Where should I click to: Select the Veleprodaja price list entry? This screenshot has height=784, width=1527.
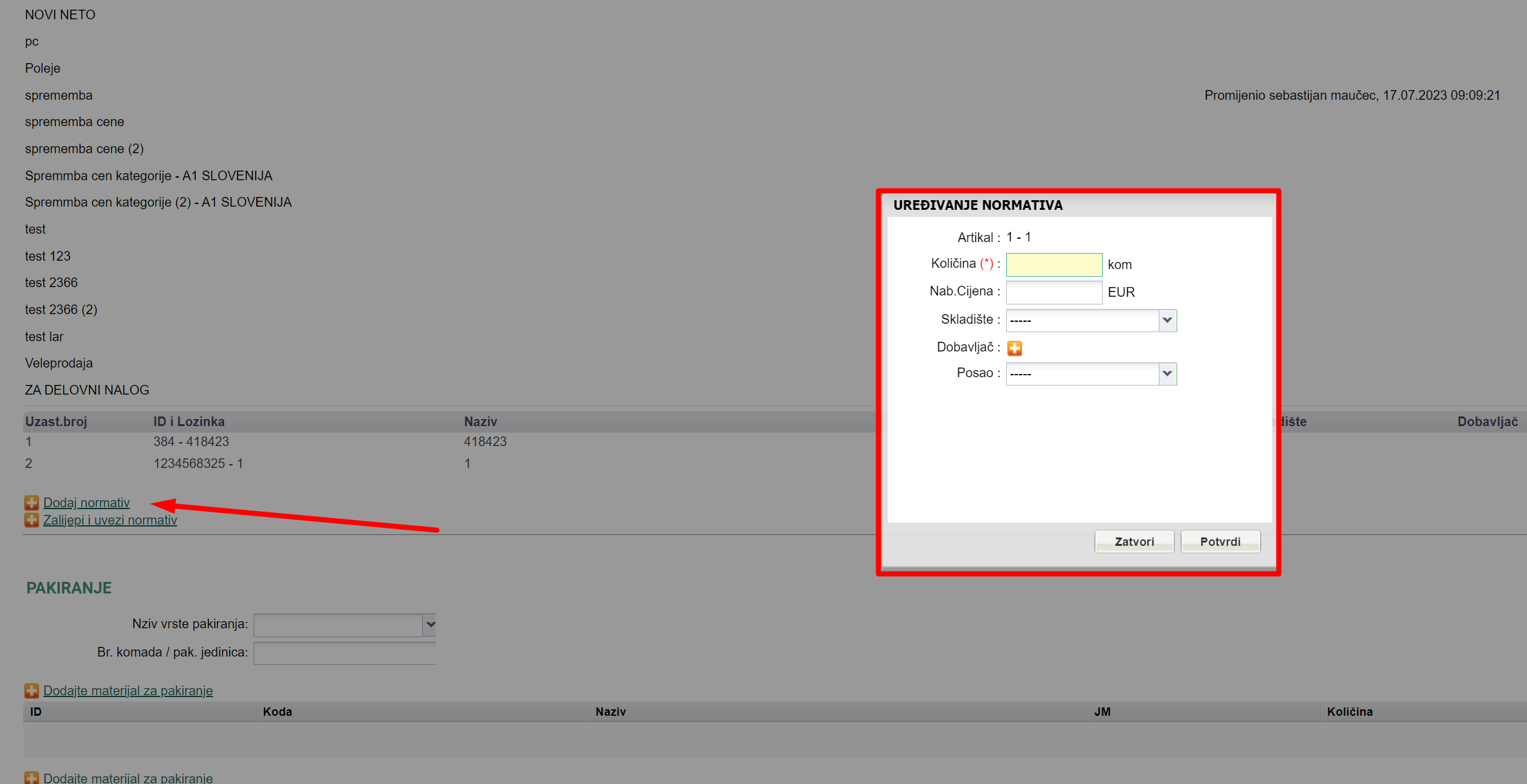coord(59,363)
